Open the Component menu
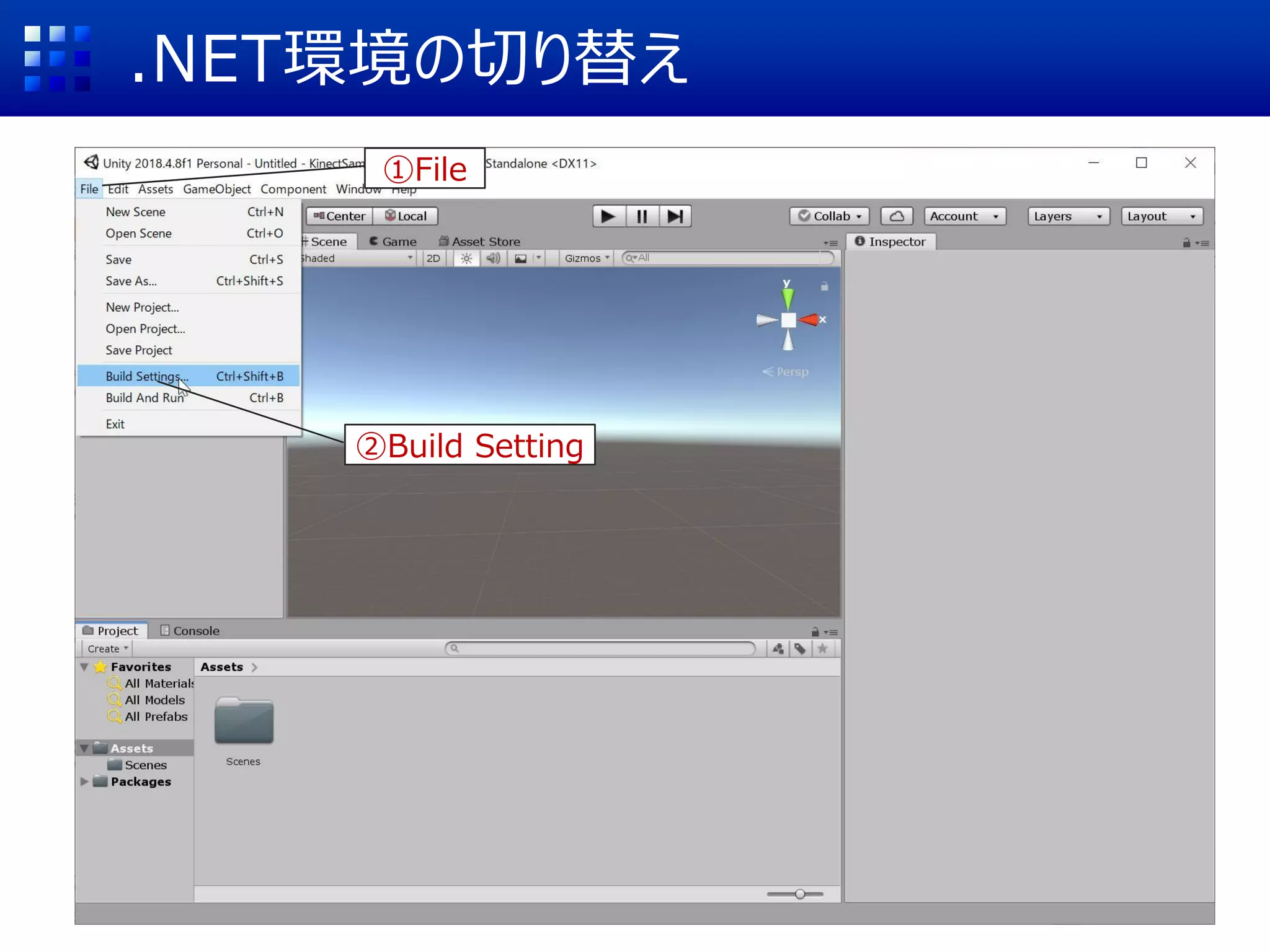 click(293, 189)
